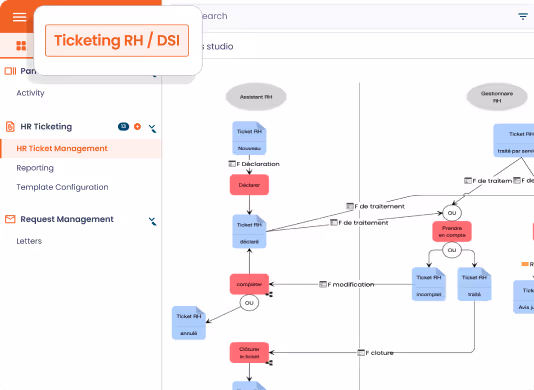This screenshot has width=534, height=390.
Task: Click the Pan section panel icon
Action: click(x=10, y=71)
